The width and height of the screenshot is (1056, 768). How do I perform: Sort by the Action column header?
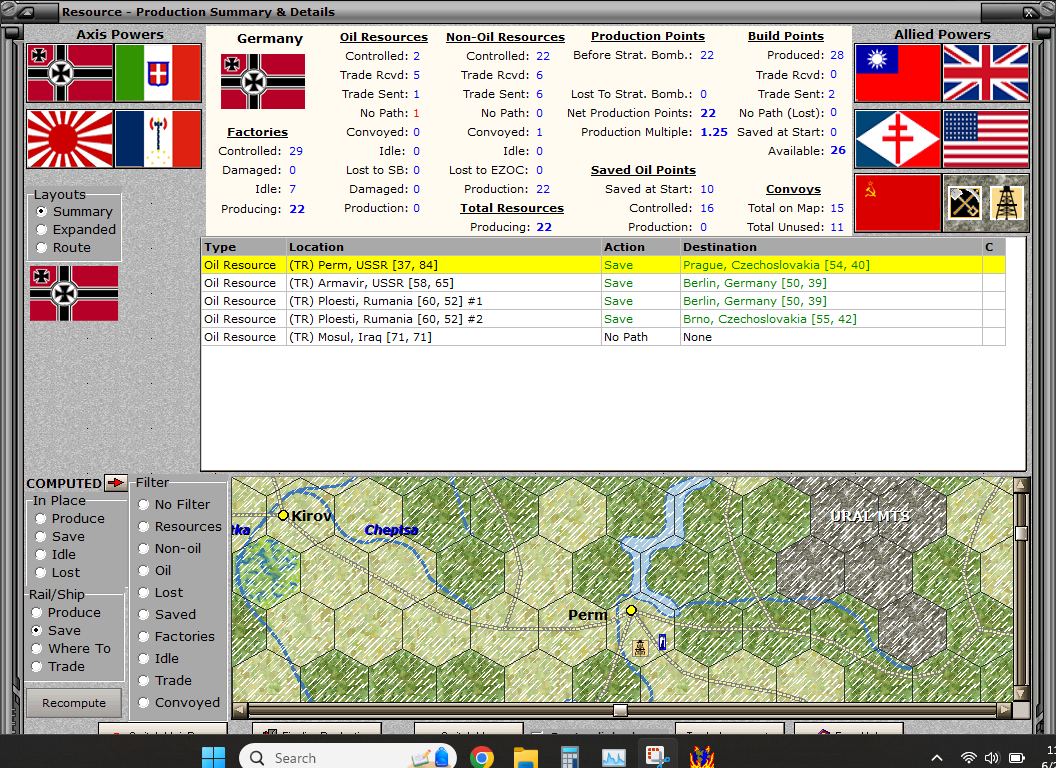pyautogui.click(x=640, y=247)
